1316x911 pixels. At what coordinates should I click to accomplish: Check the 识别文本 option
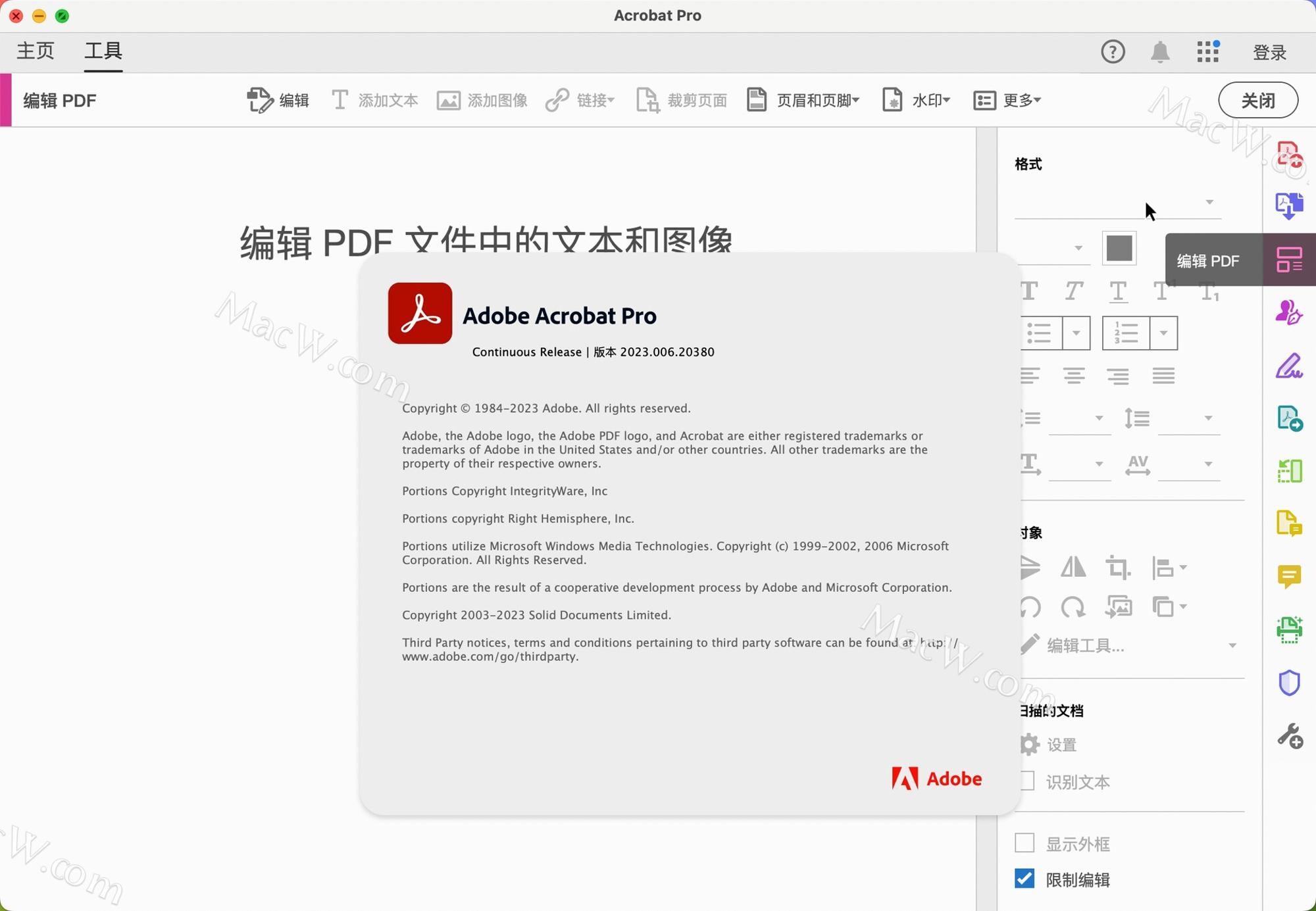pos(1028,782)
